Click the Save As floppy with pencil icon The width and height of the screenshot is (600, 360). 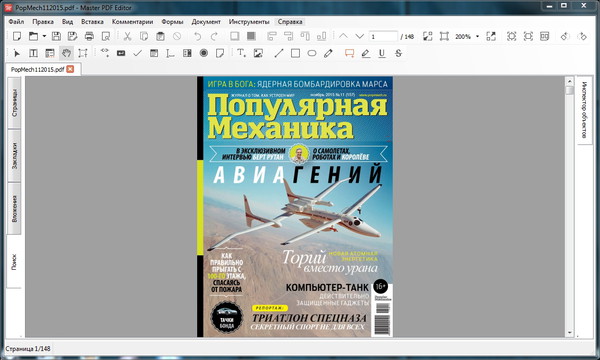(72, 36)
